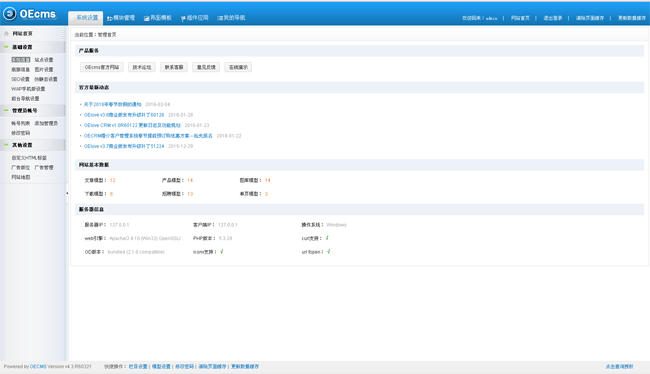The image size is (650, 374).
Task: Click 更新数据缓存 in the top header
Action: click(632, 18)
